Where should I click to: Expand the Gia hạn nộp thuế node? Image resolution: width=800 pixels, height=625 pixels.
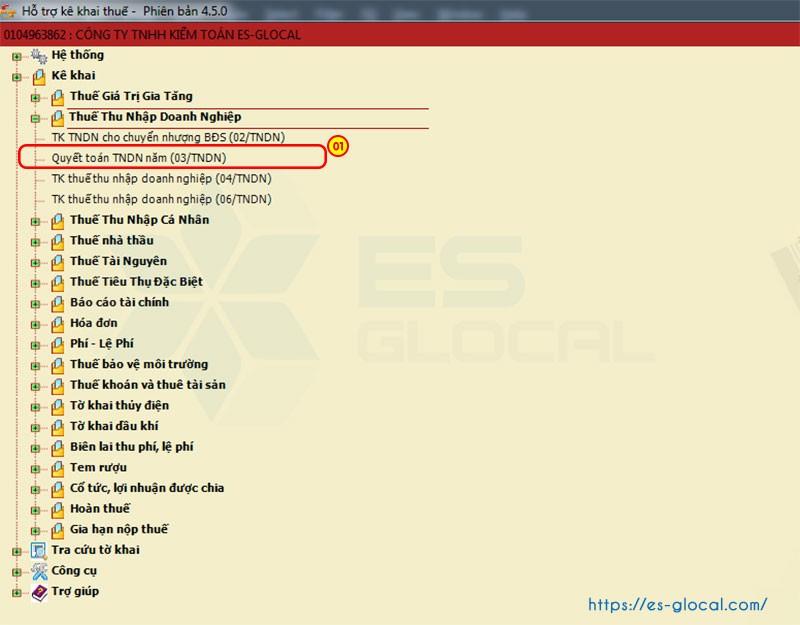(35, 531)
